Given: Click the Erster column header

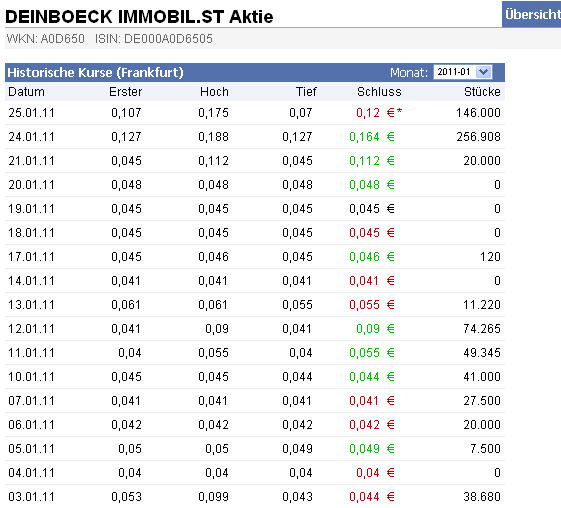Looking at the screenshot, I should 126,92.
